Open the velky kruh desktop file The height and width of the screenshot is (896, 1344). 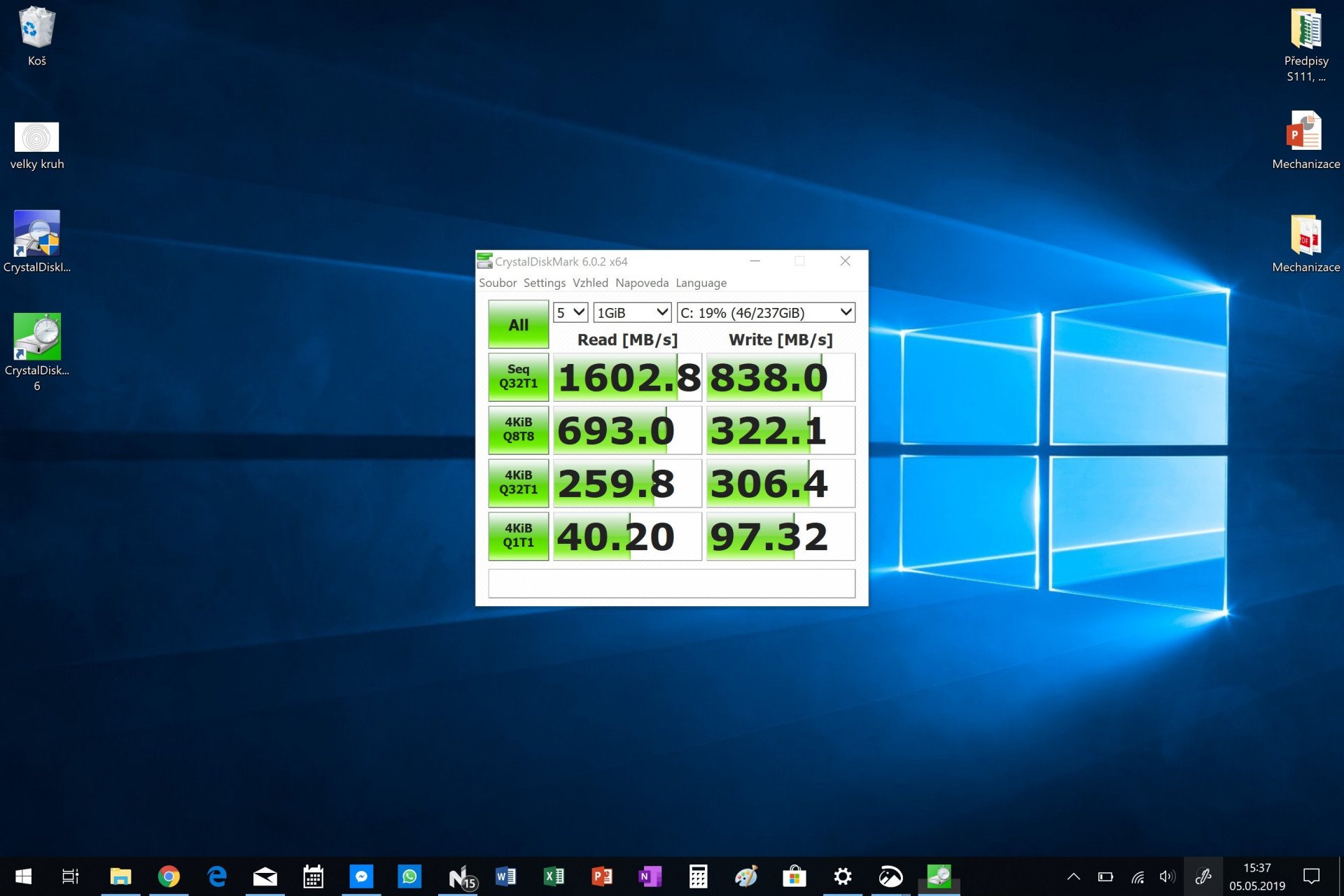[36, 146]
